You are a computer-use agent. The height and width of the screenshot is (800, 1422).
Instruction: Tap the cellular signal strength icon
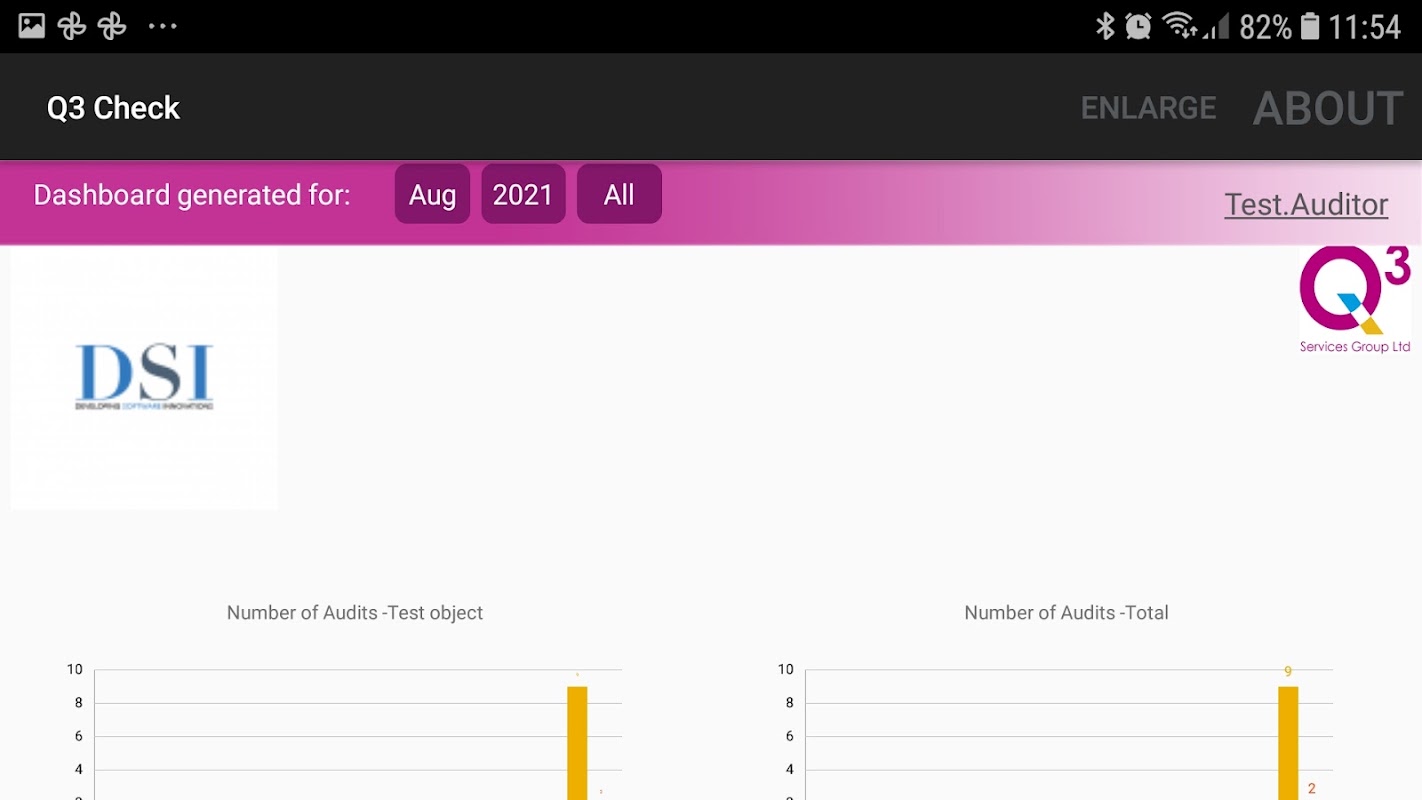(x=1216, y=26)
